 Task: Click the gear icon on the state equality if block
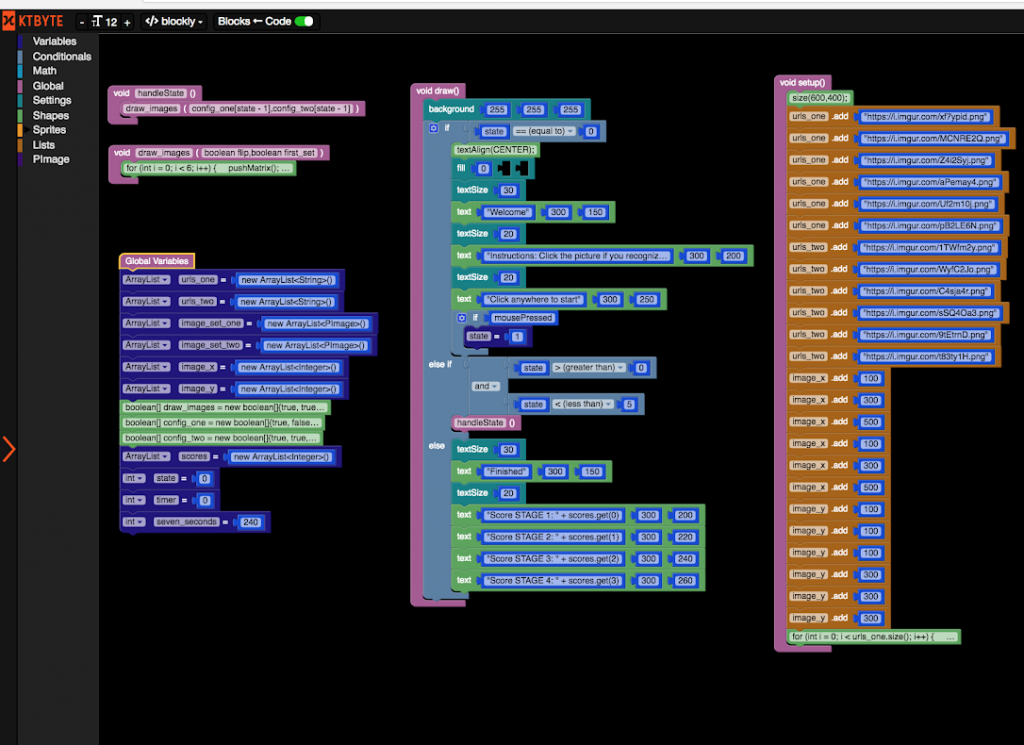tap(434, 129)
